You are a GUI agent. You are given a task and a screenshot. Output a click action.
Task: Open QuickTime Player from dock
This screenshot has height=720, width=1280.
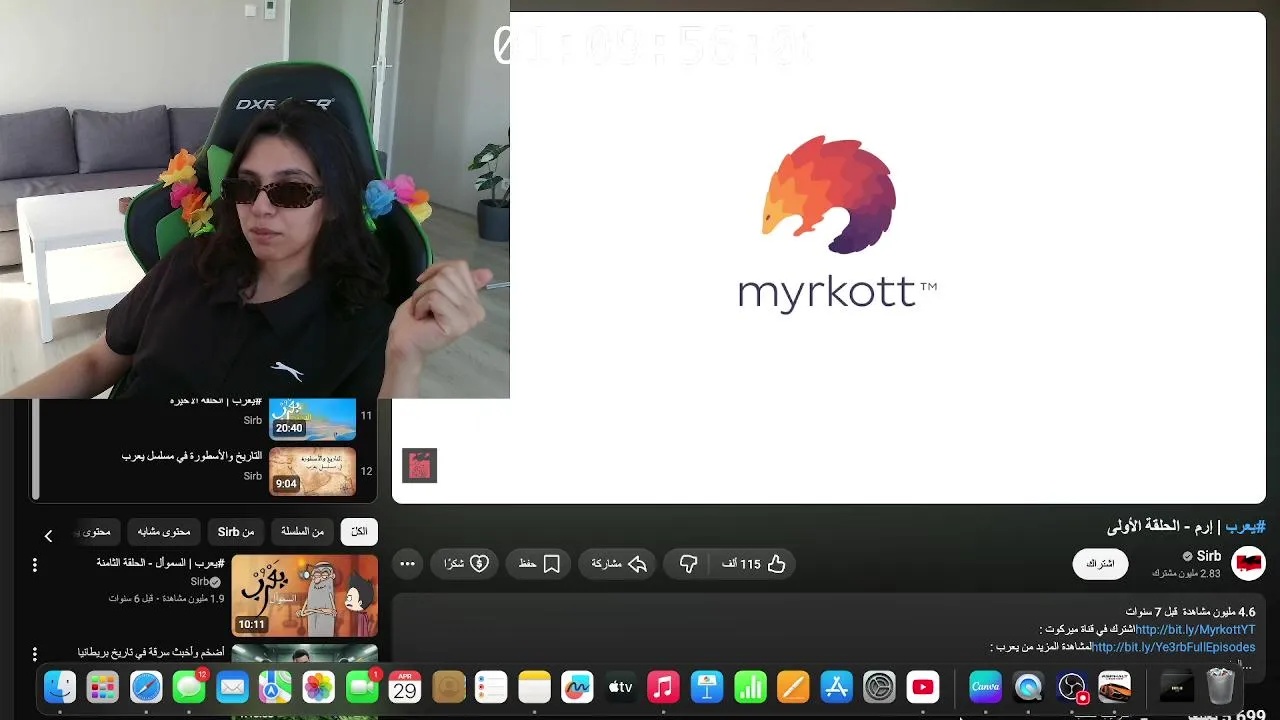coord(1028,687)
